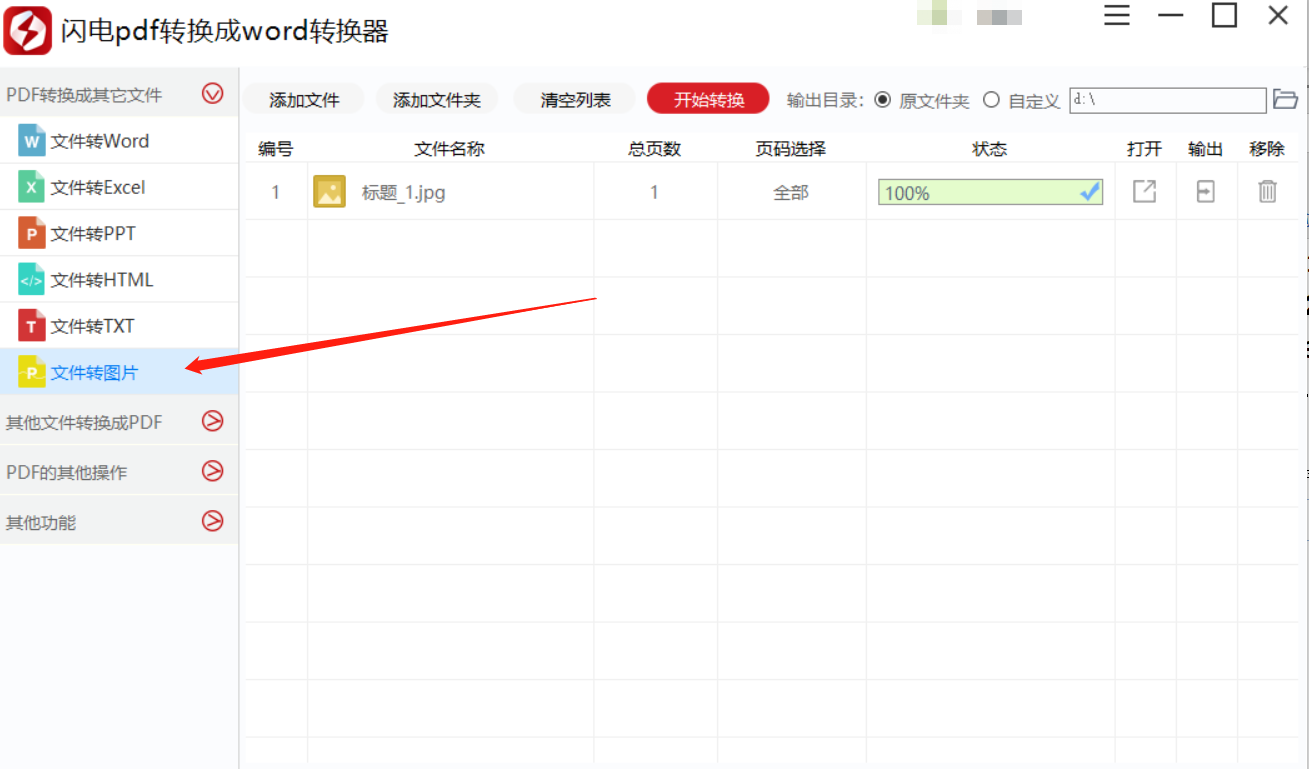Expand the 其他功能 section

click(212, 521)
